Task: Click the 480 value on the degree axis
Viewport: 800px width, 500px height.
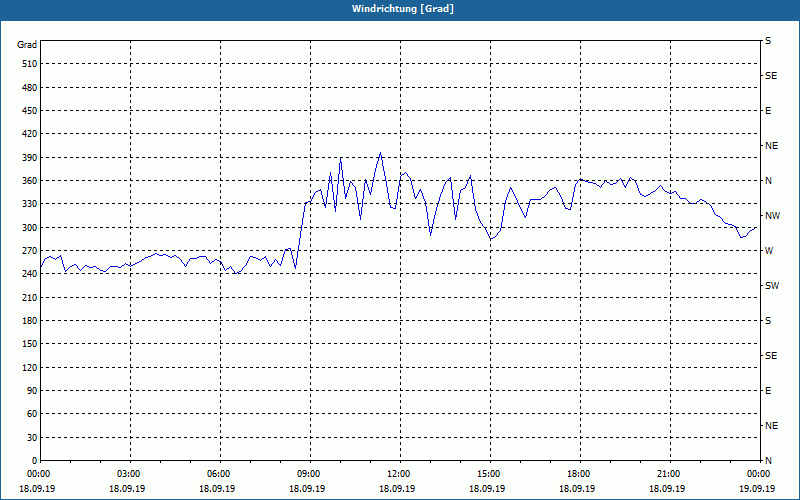Action: click(30, 88)
